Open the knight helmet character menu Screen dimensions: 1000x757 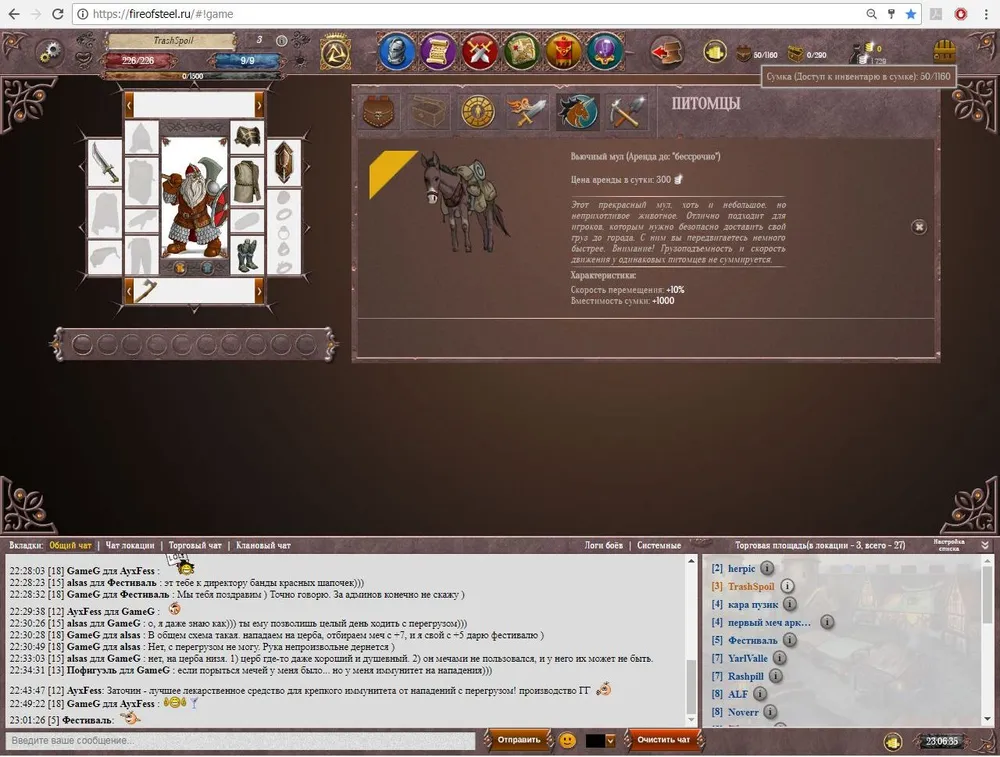tap(396, 51)
